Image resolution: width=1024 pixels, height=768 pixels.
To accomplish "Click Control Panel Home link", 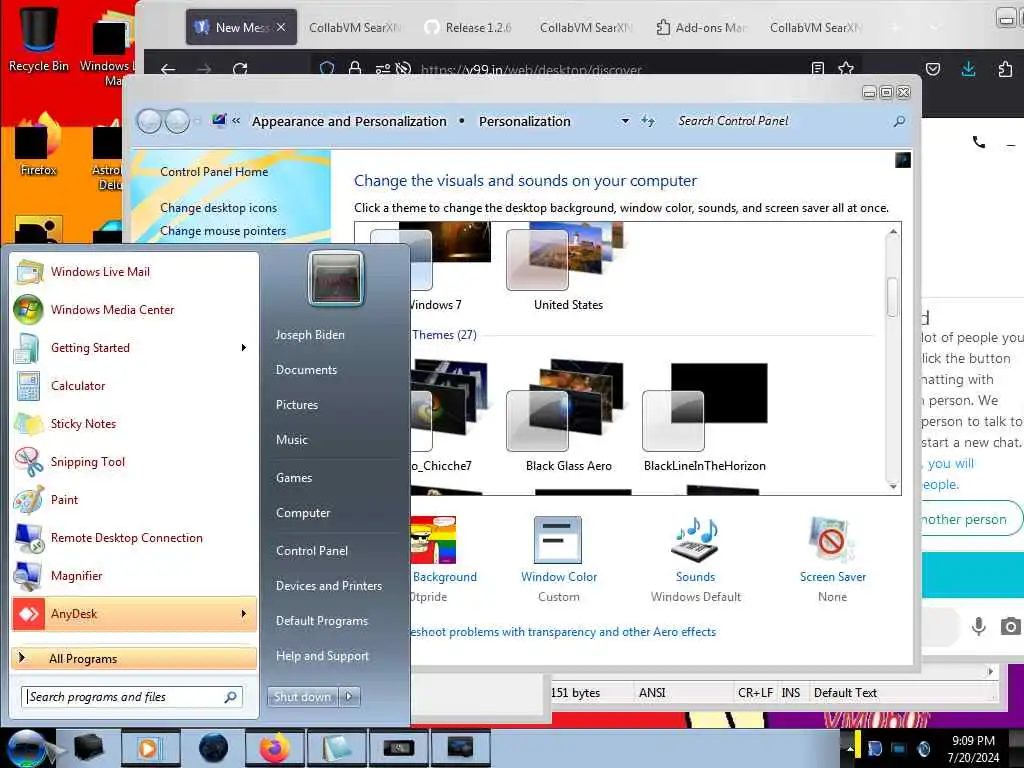I will click(214, 172).
